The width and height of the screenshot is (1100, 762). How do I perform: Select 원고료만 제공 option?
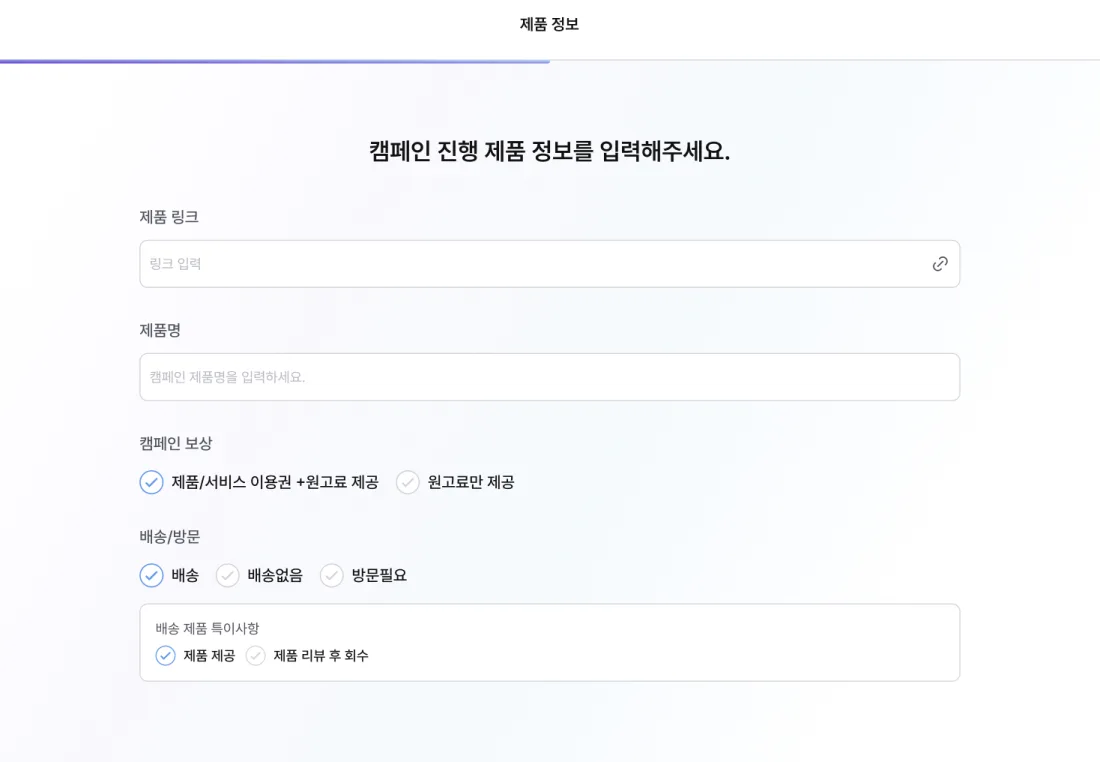pos(455,482)
